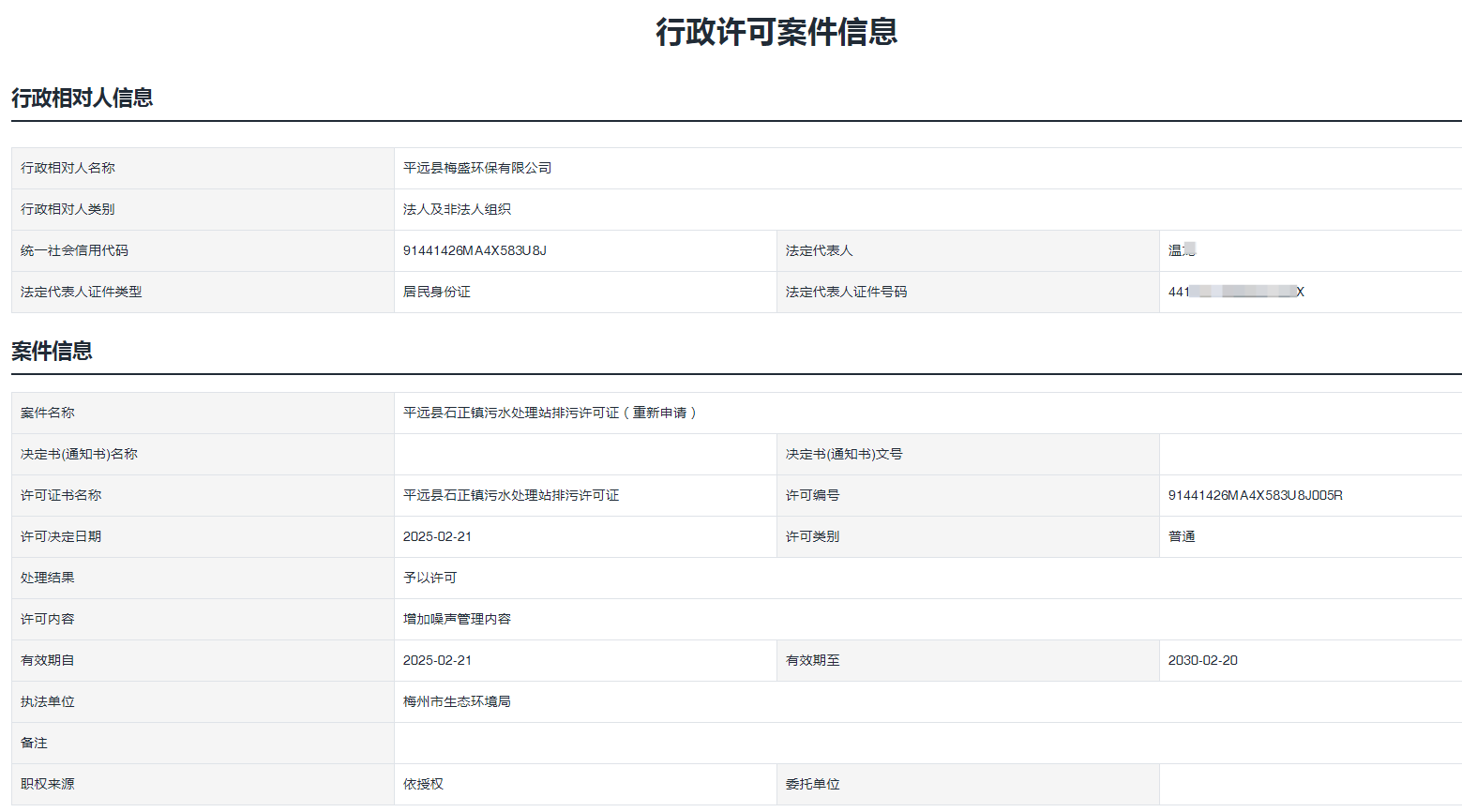Click the 居民身份证 certificate type value
The width and height of the screenshot is (1462, 812).
tap(437, 292)
